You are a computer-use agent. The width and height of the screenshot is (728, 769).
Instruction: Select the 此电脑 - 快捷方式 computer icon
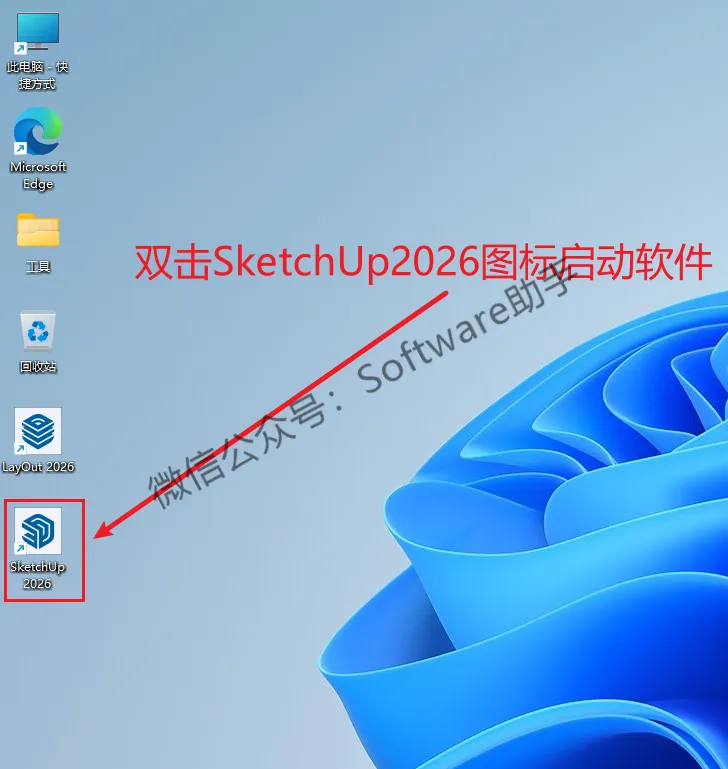(38, 32)
